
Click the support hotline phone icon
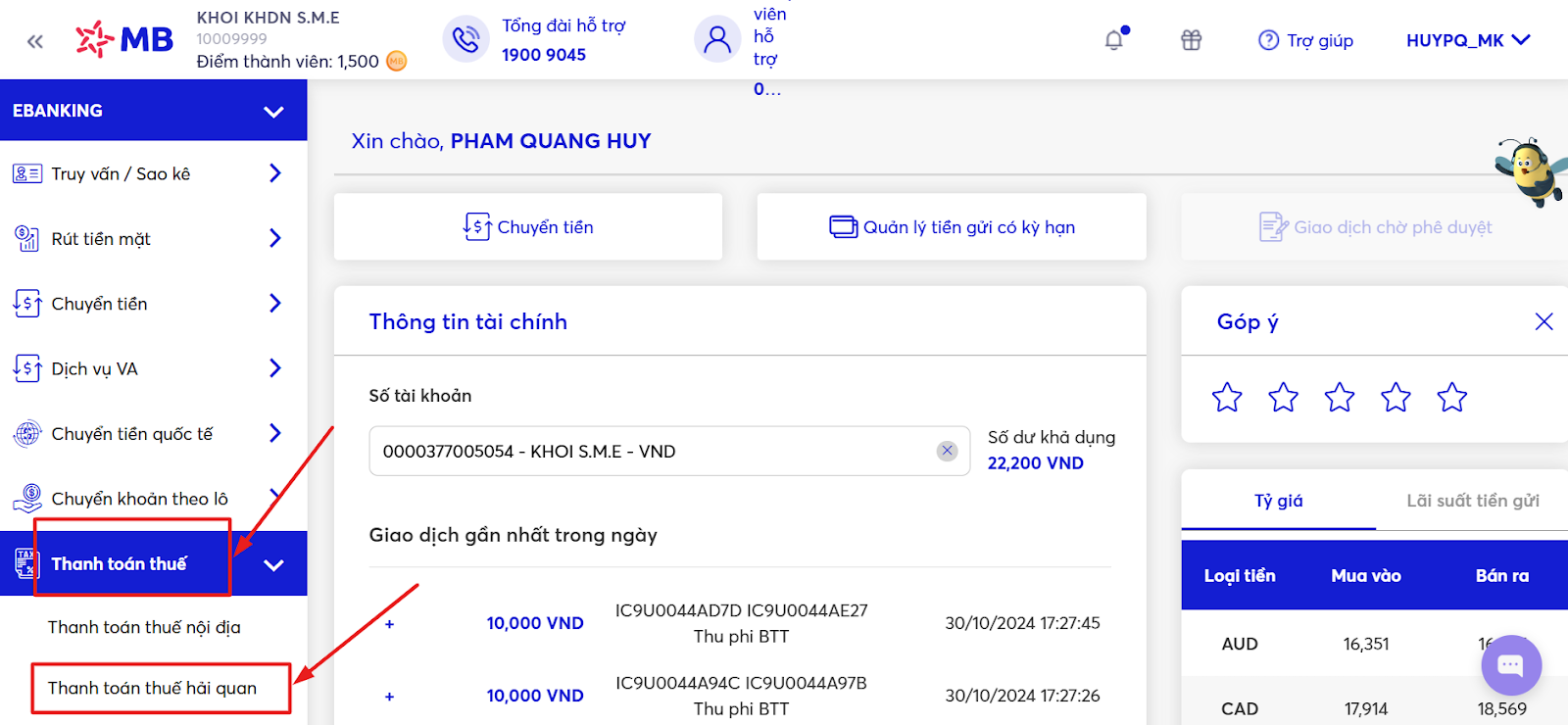click(466, 39)
